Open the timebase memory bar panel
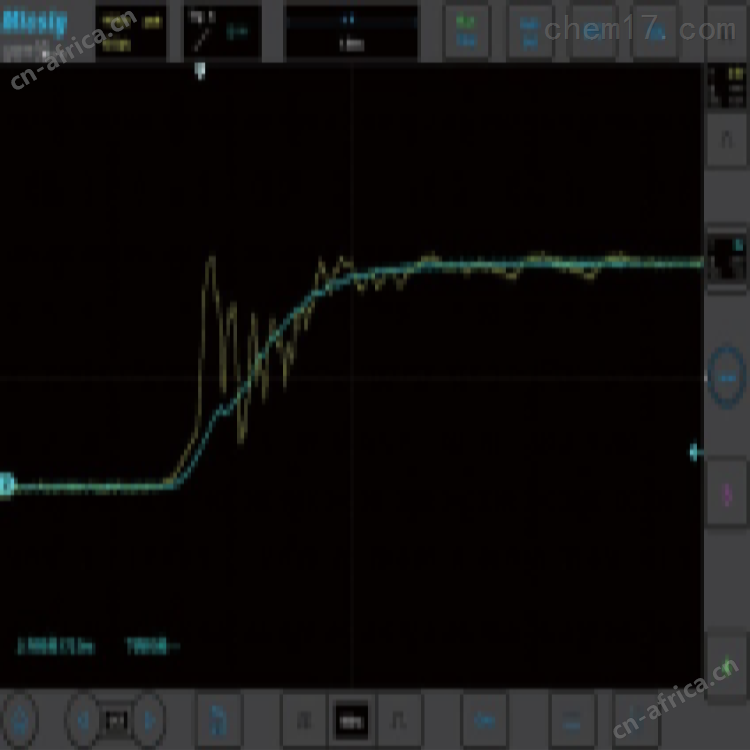Image resolution: width=750 pixels, height=750 pixels. (x=351, y=31)
